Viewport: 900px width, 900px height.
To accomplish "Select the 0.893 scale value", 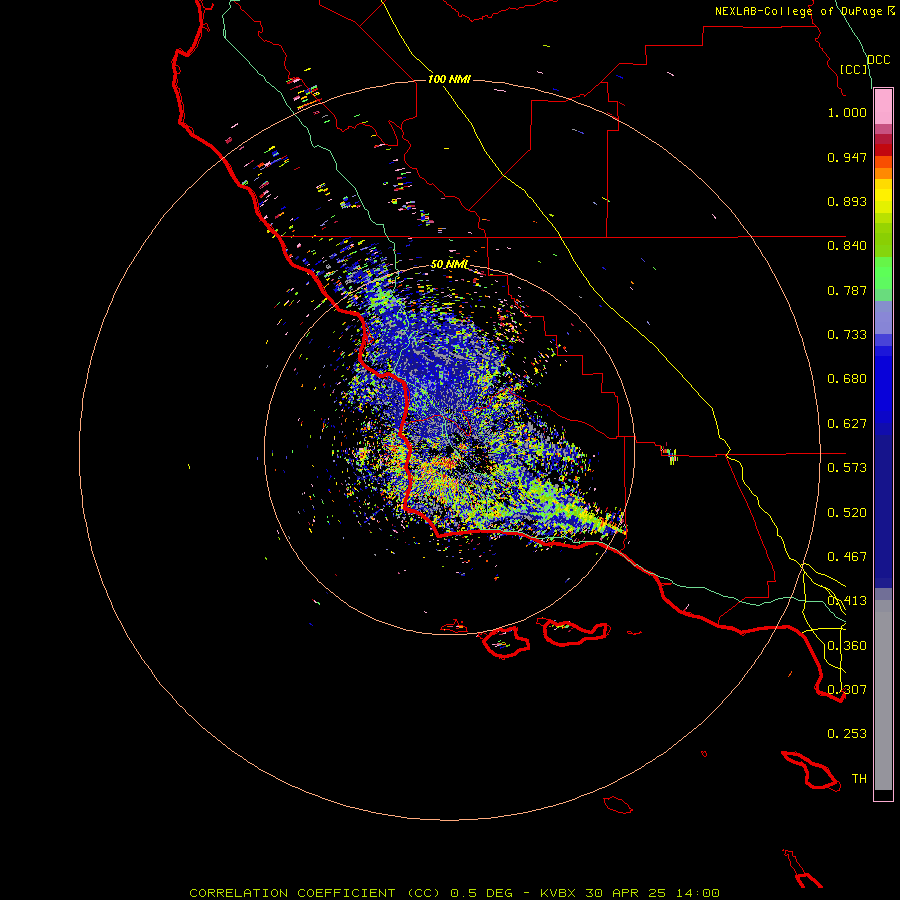I will point(847,201).
